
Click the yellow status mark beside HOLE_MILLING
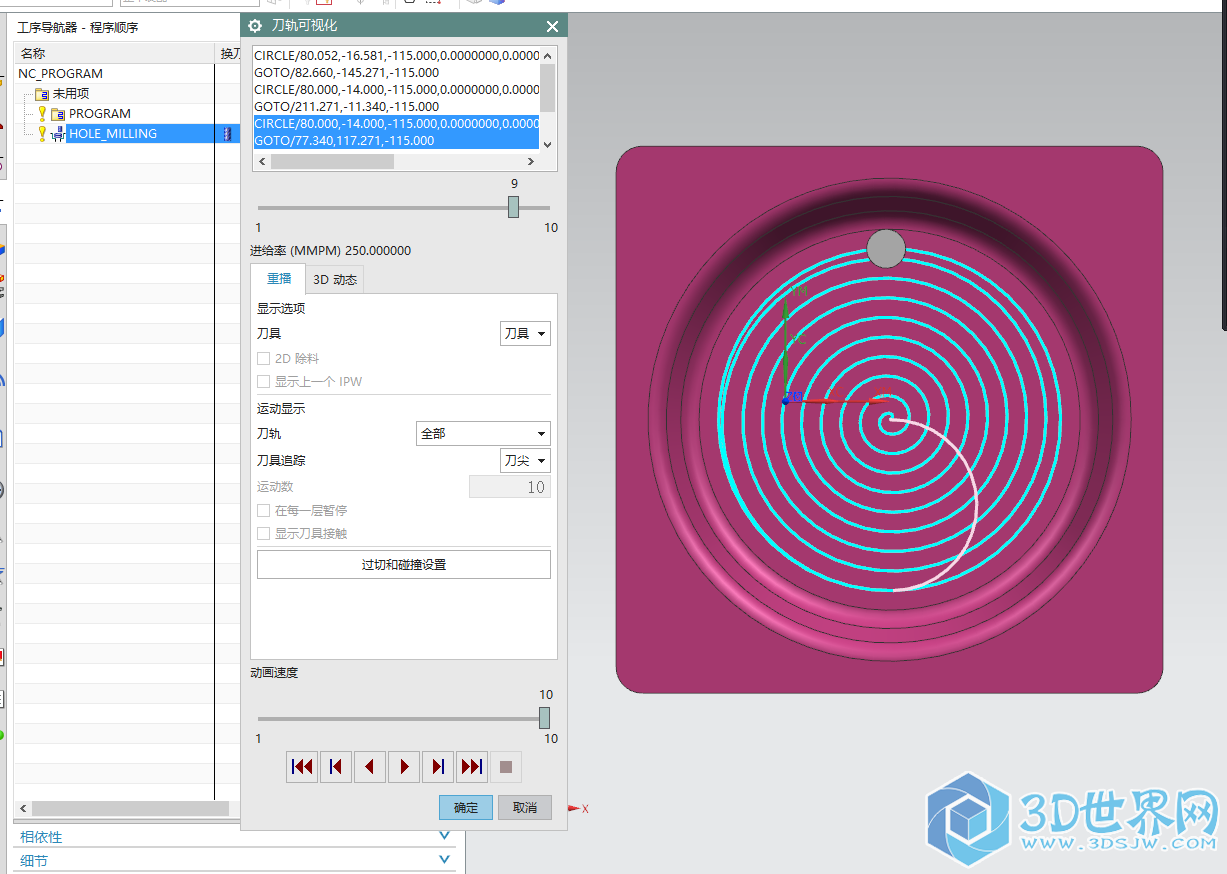(x=42, y=134)
